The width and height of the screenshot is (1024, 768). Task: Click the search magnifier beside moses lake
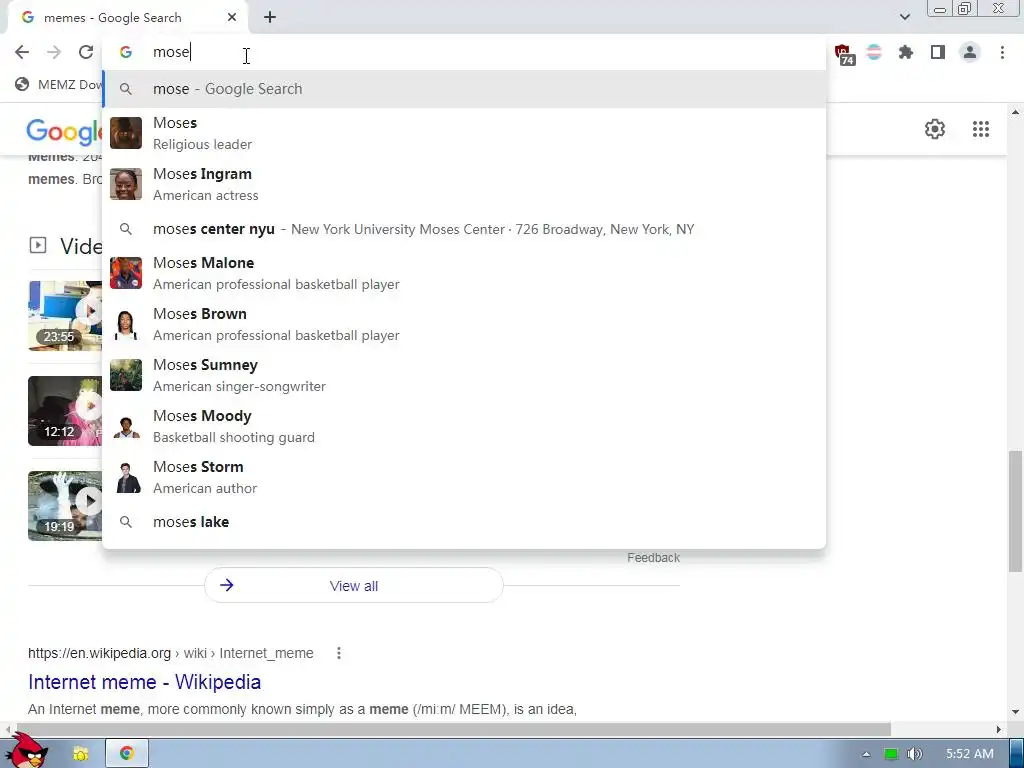point(125,522)
